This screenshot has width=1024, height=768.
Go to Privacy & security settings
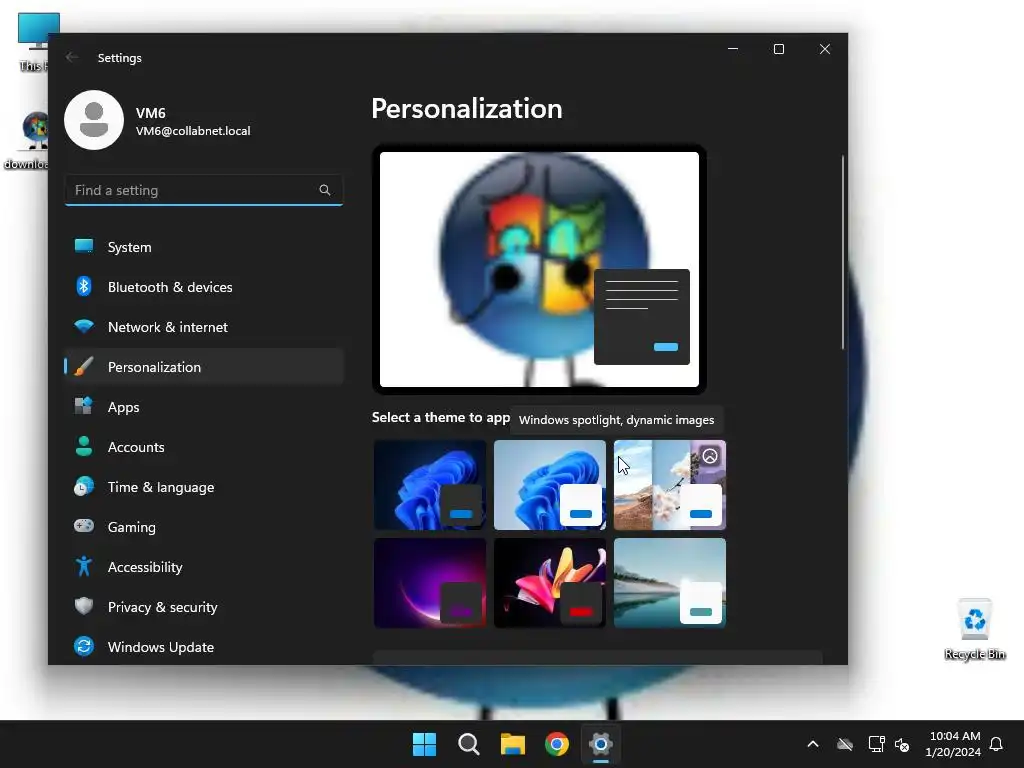(204, 607)
